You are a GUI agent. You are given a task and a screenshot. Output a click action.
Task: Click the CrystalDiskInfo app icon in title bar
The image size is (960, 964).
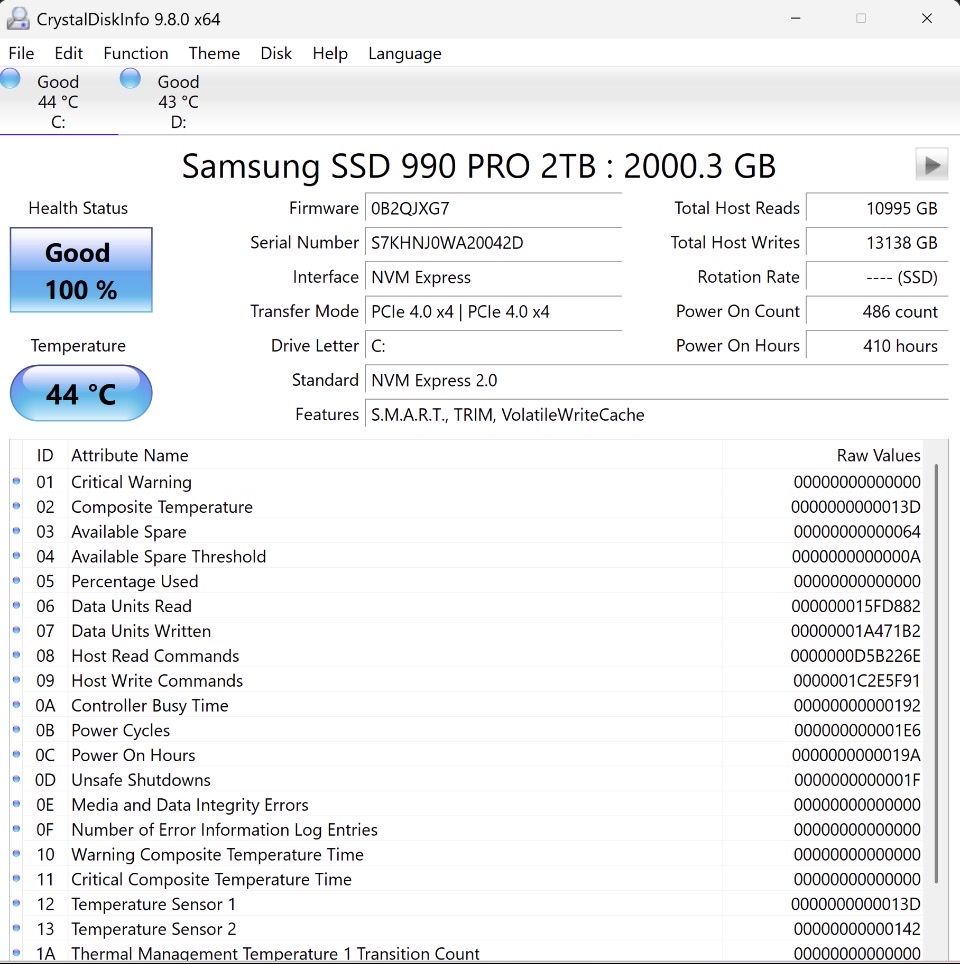17,19
